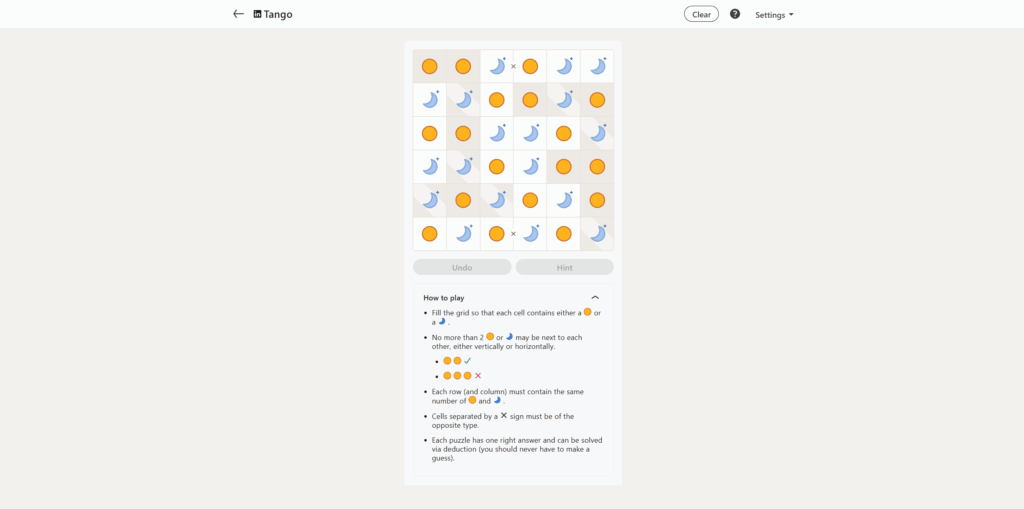Click the Tango title text
This screenshot has width=1024, height=509.
(278, 14)
